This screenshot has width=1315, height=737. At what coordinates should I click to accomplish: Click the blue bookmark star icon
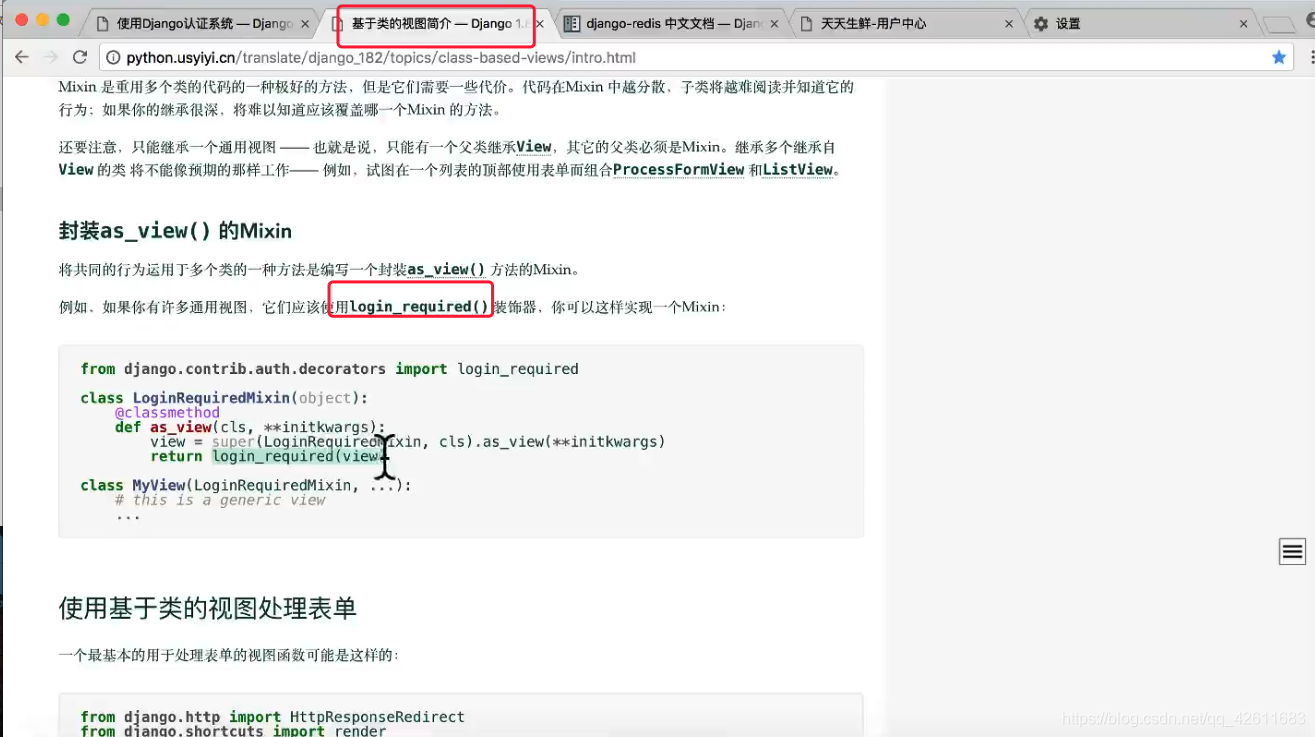1279,58
